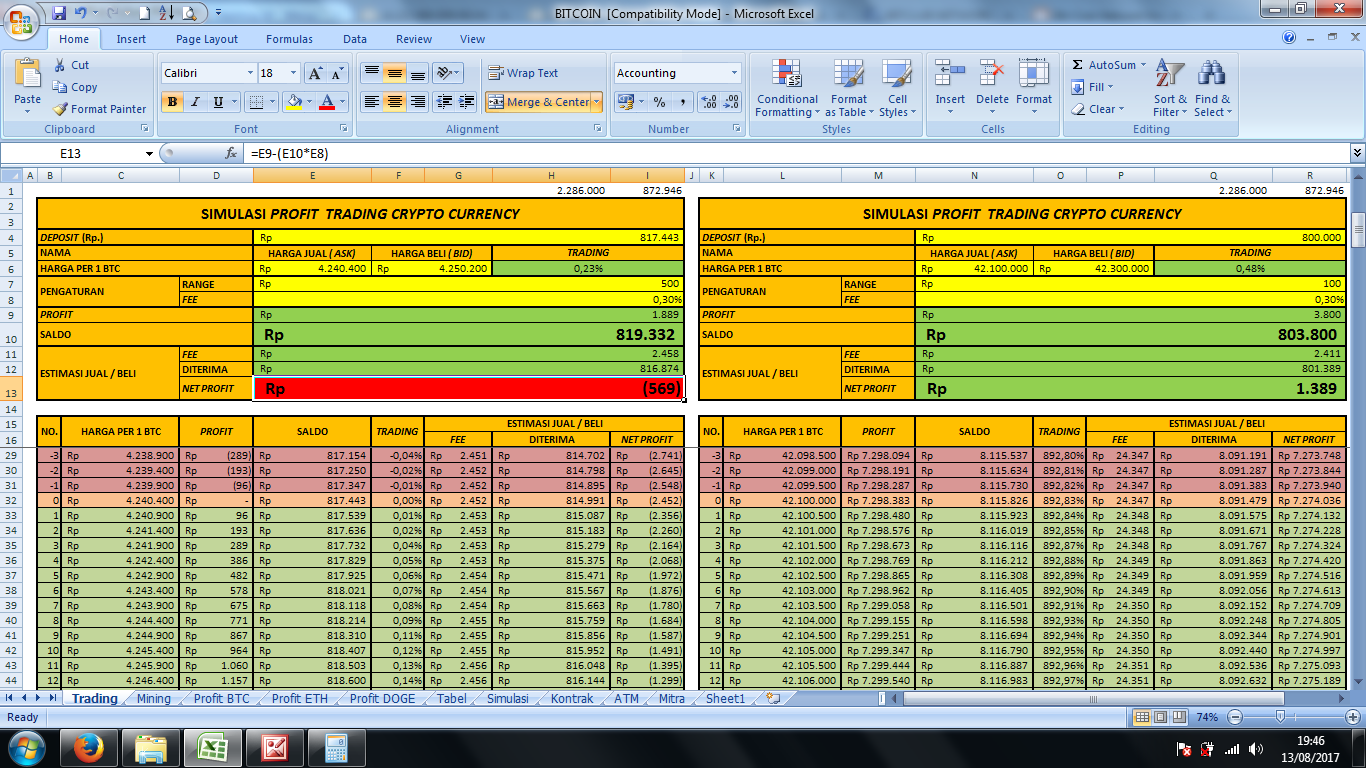Image resolution: width=1366 pixels, height=768 pixels.
Task: Apply the red Font Color
Action: pyautogui.click(x=327, y=102)
